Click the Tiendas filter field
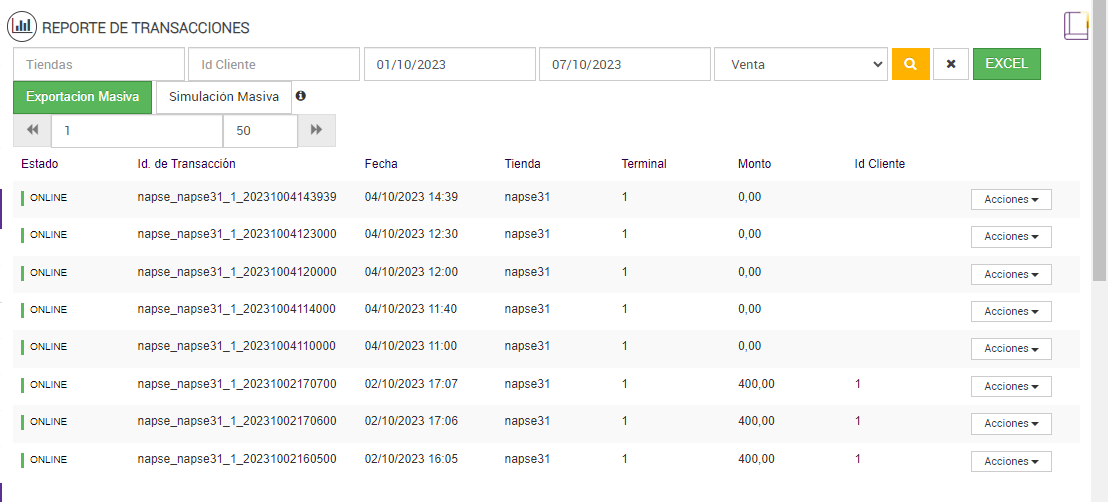The image size is (1108, 502). (x=99, y=64)
